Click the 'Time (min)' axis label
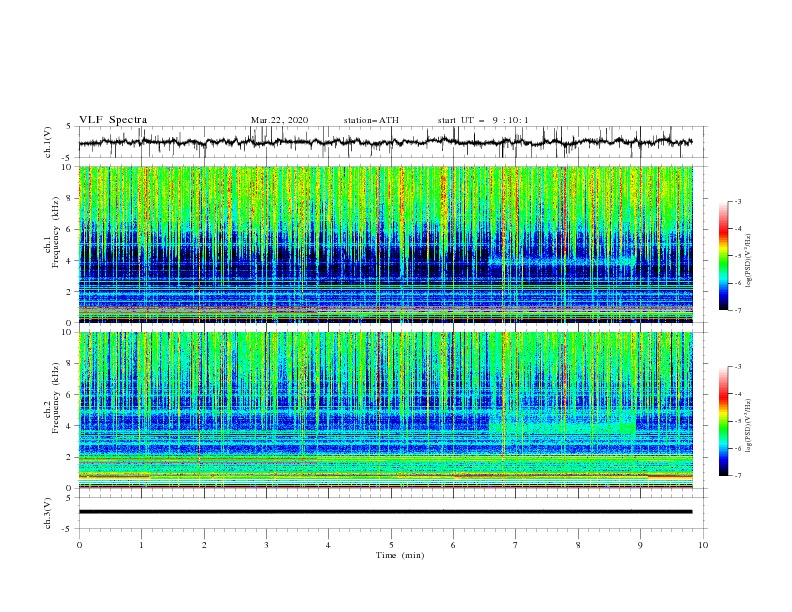 400,555
